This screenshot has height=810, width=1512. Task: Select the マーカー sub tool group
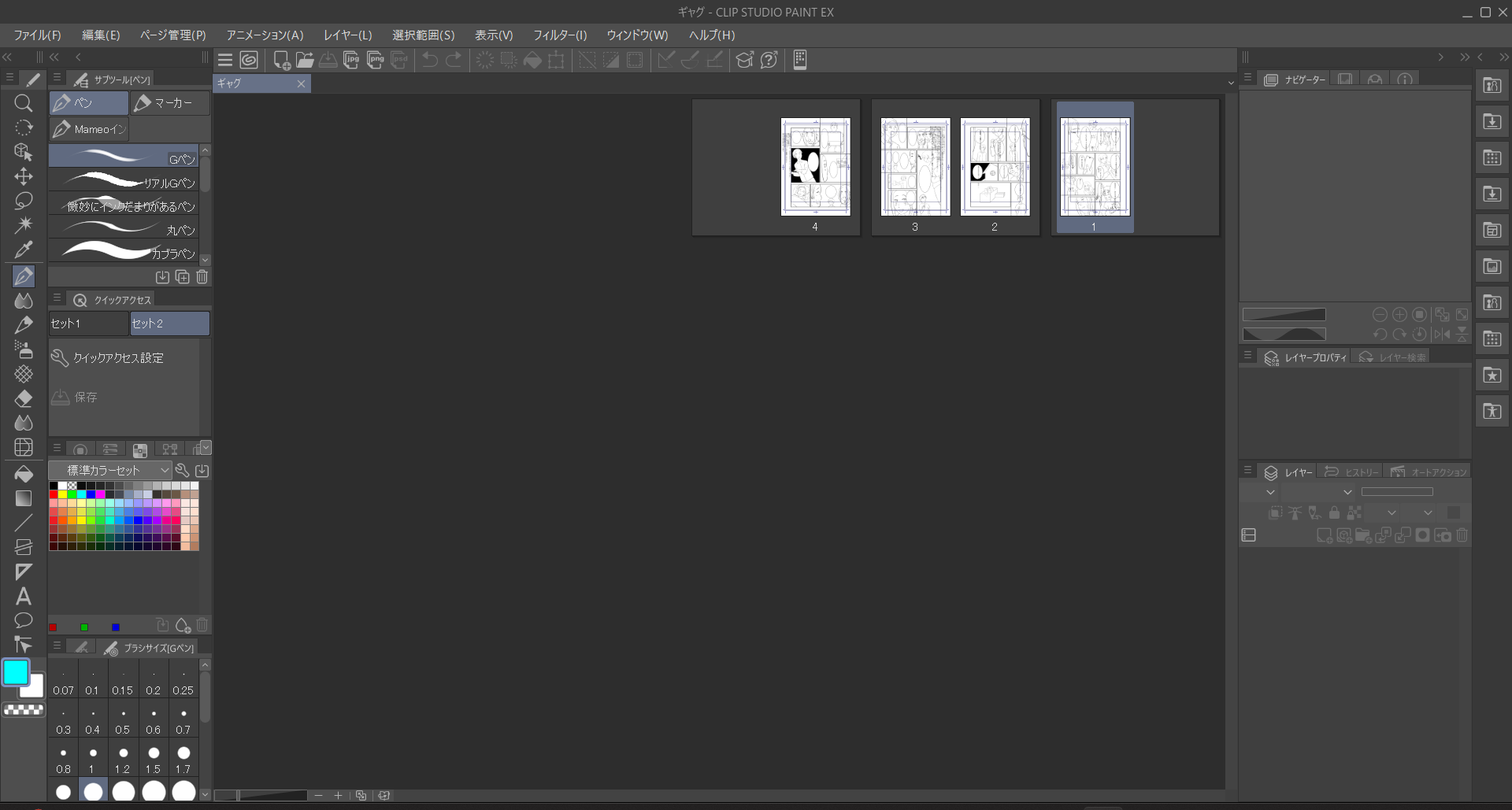[x=170, y=103]
